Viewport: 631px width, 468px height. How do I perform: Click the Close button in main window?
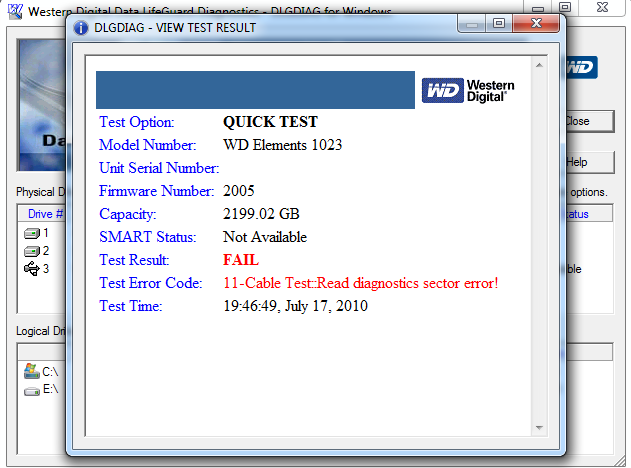point(590,121)
